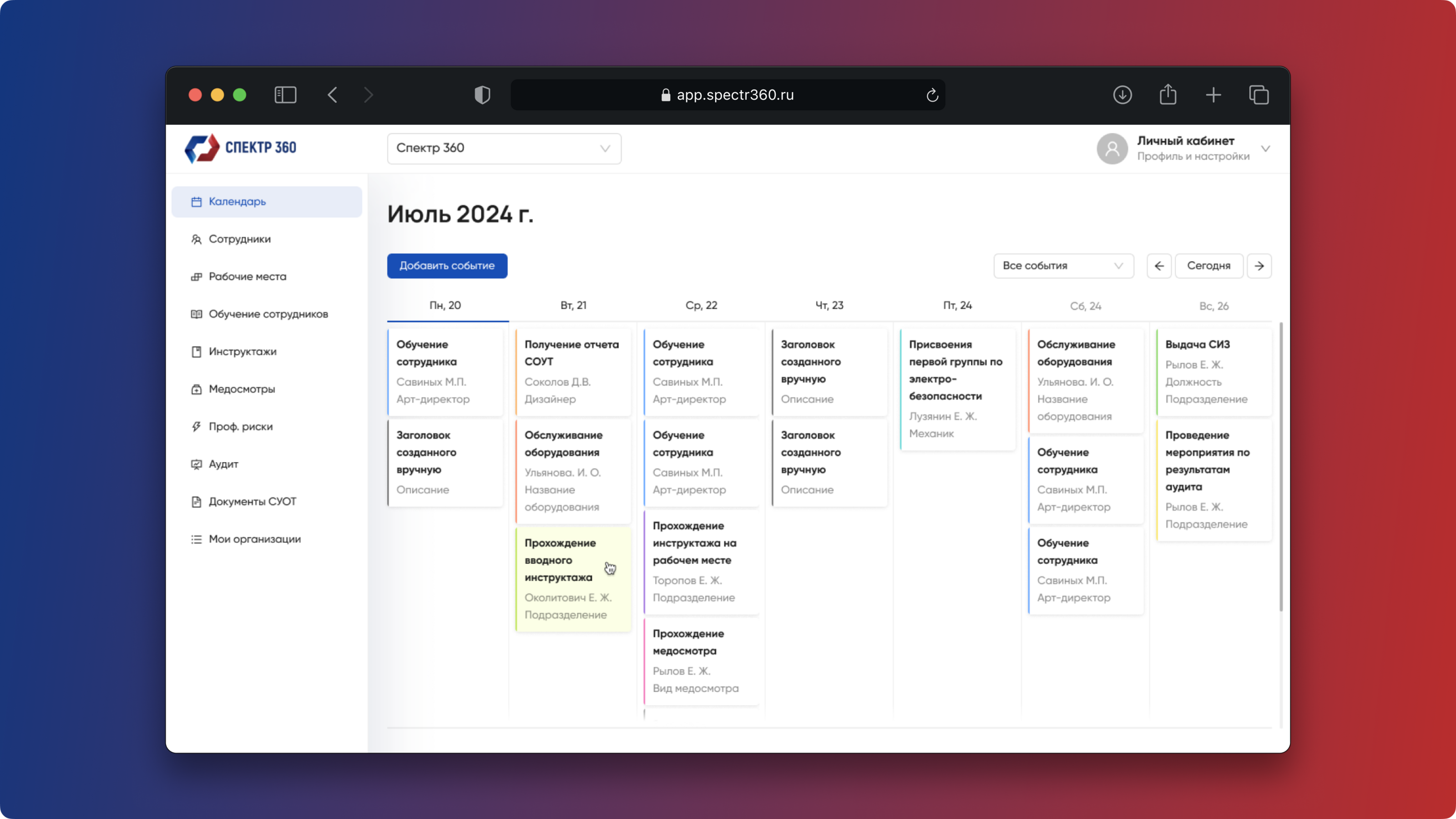The height and width of the screenshot is (819, 1456).
Task: Go to next week arrow
Action: point(1259,266)
